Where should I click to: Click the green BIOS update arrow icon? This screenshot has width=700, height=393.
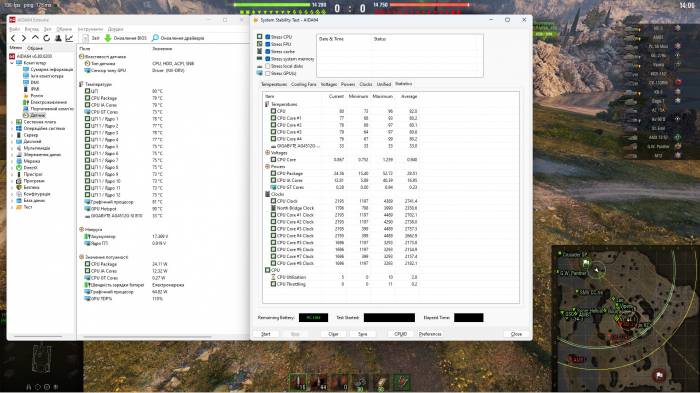click(108, 38)
